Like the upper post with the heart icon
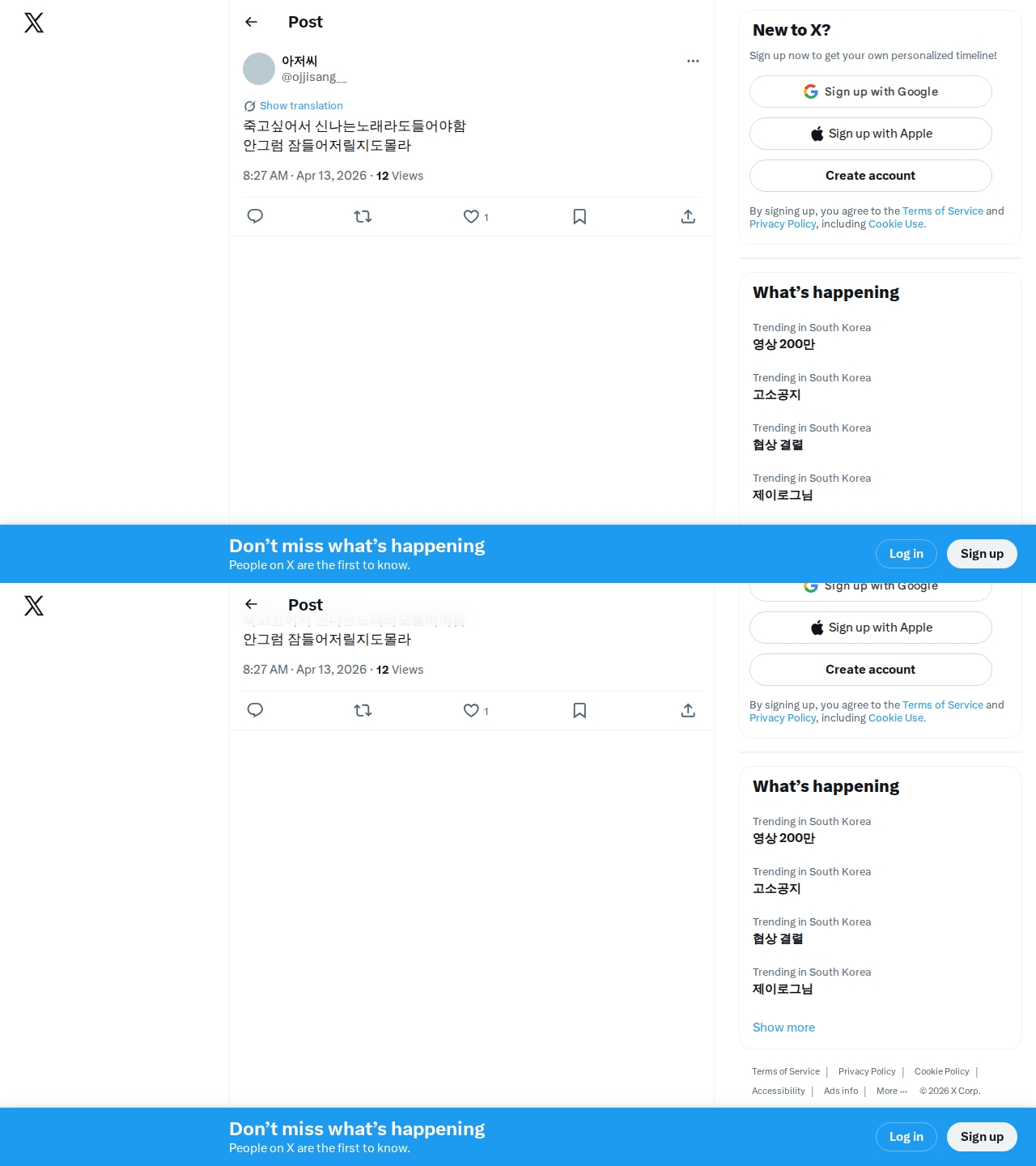1036x1166 pixels. tap(471, 216)
